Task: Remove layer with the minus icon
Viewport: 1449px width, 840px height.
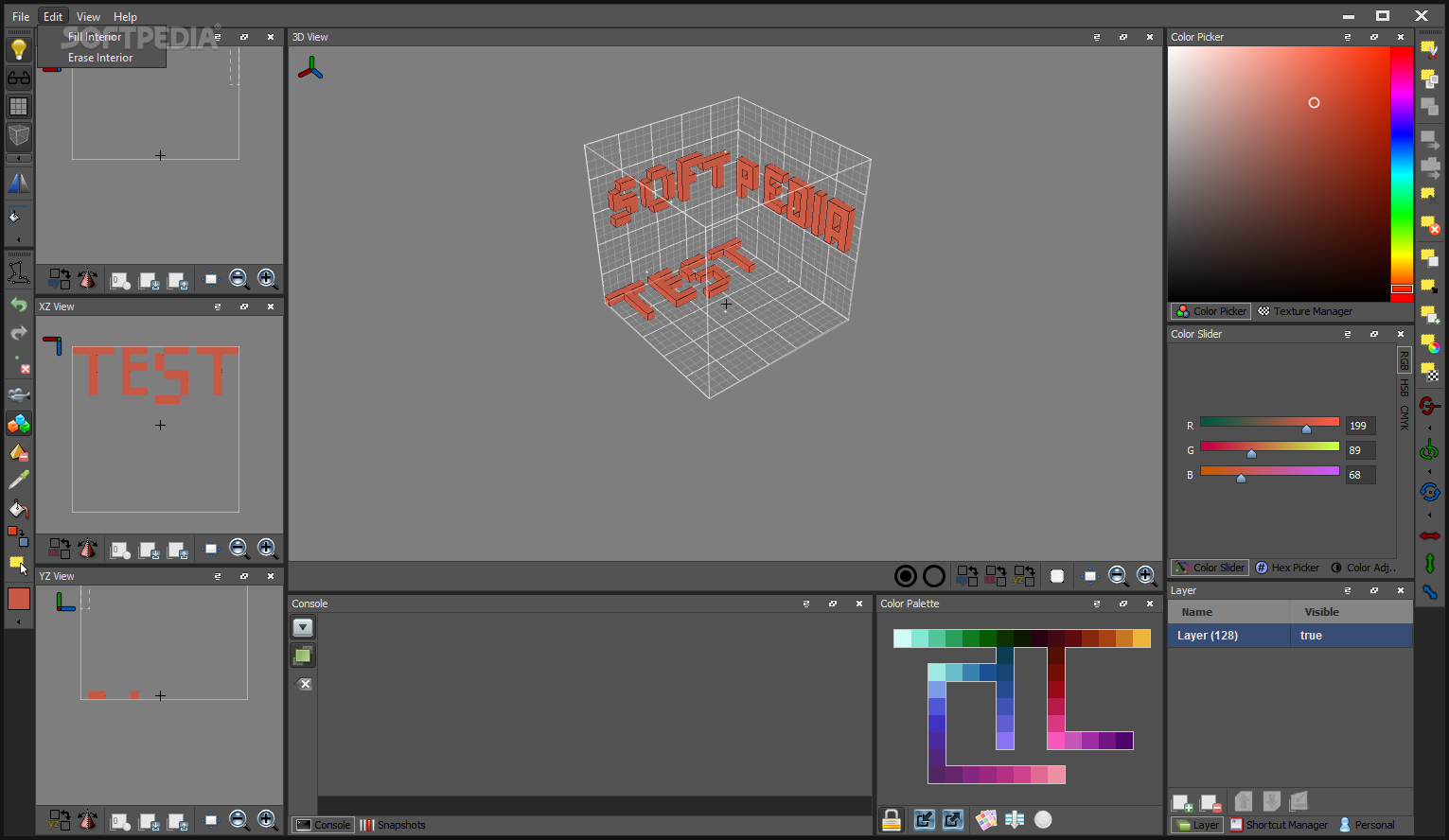Action: click(x=1210, y=803)
